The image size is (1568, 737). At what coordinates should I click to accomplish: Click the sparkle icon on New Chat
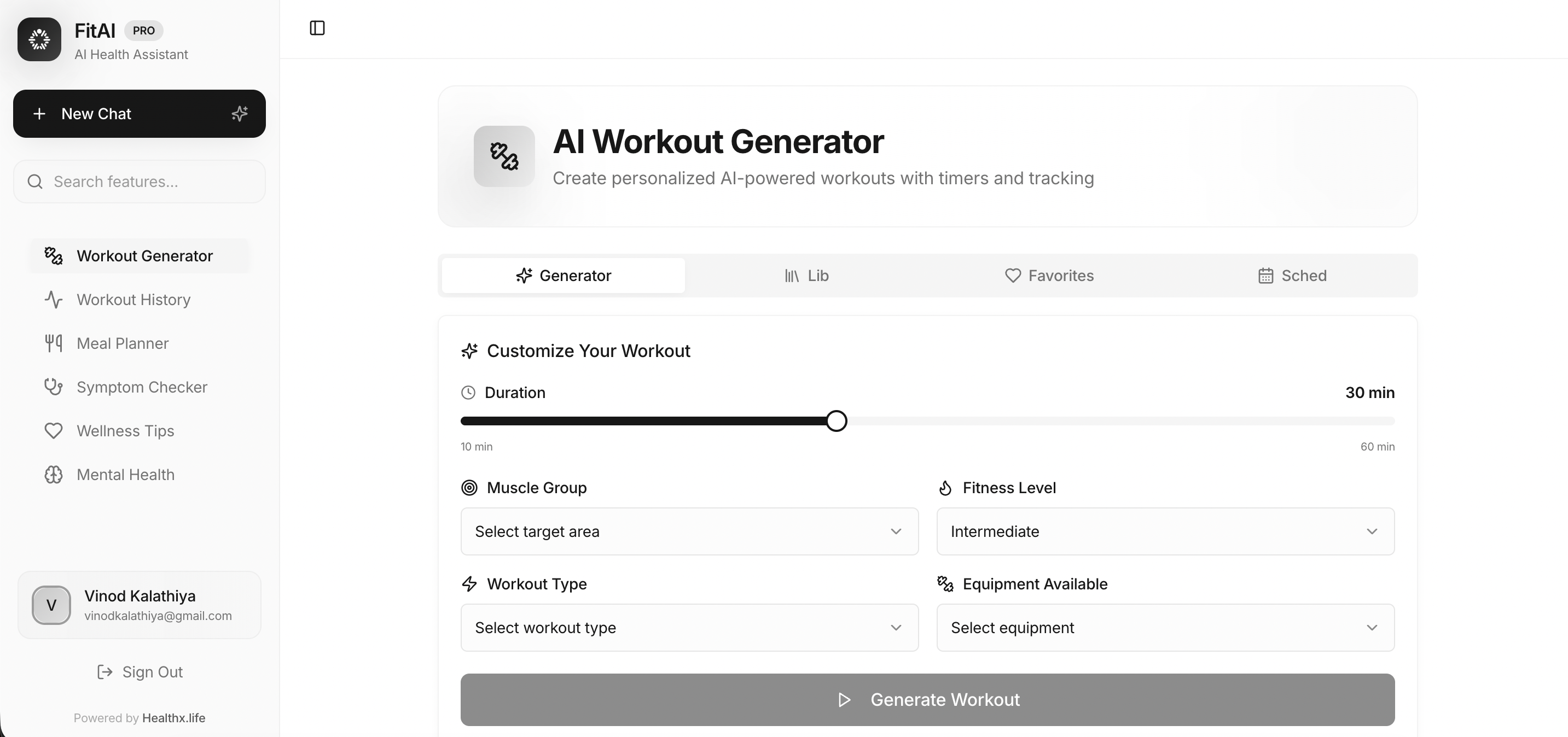pyautogui.click(x=239, y=113)
